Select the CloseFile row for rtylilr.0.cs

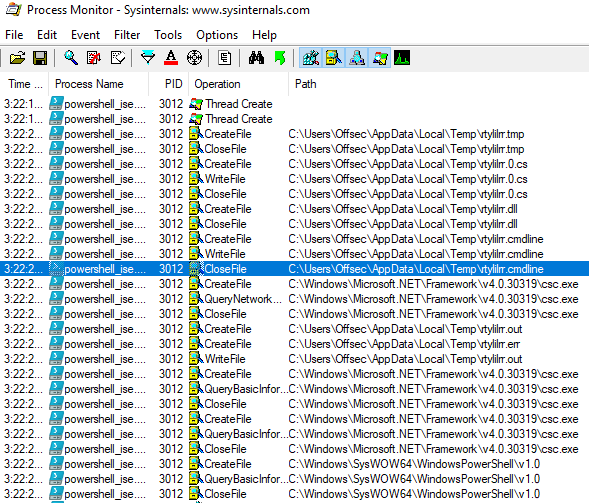pos(294,194)
